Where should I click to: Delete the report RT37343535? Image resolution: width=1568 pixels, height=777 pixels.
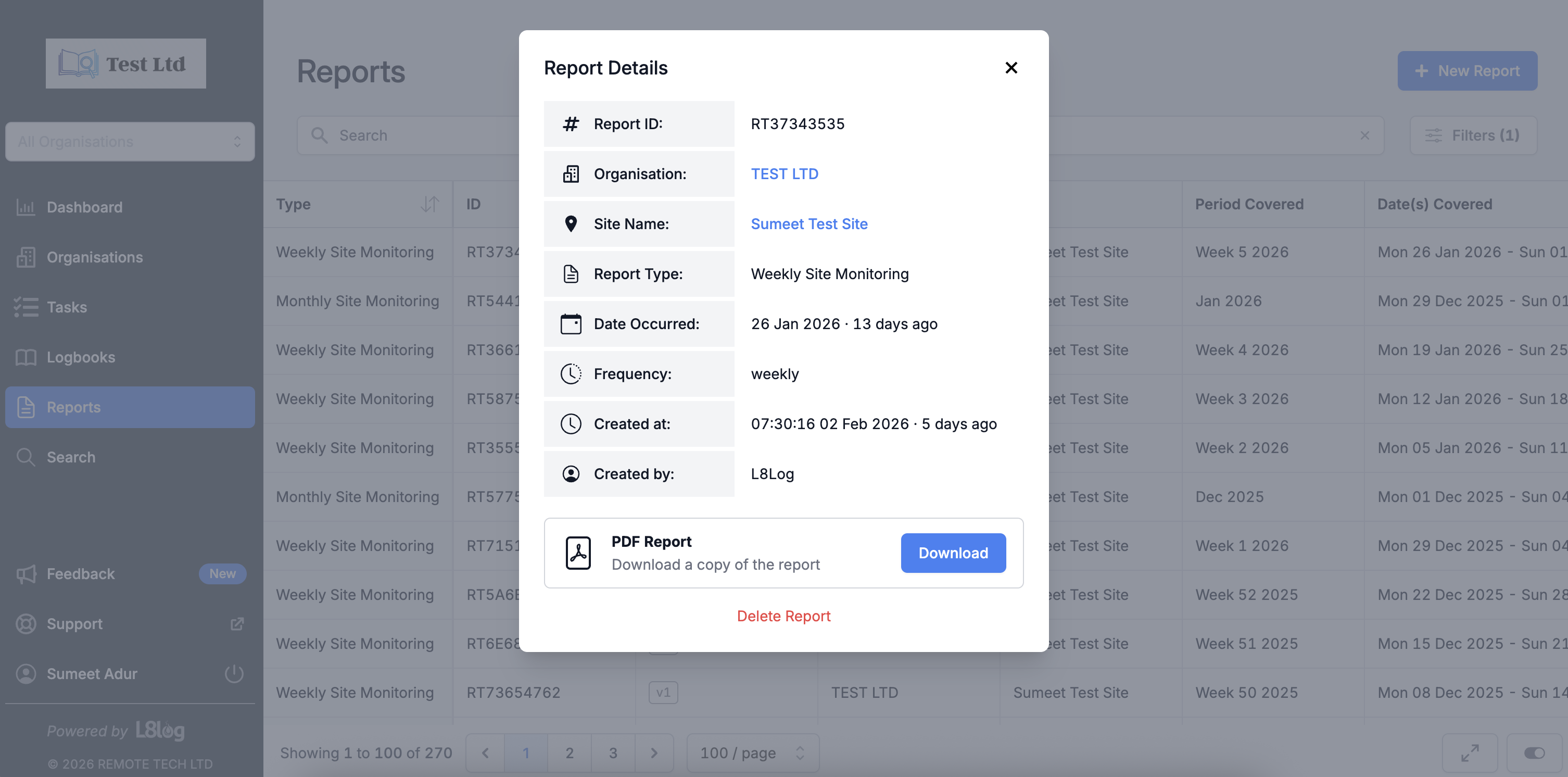784,616
